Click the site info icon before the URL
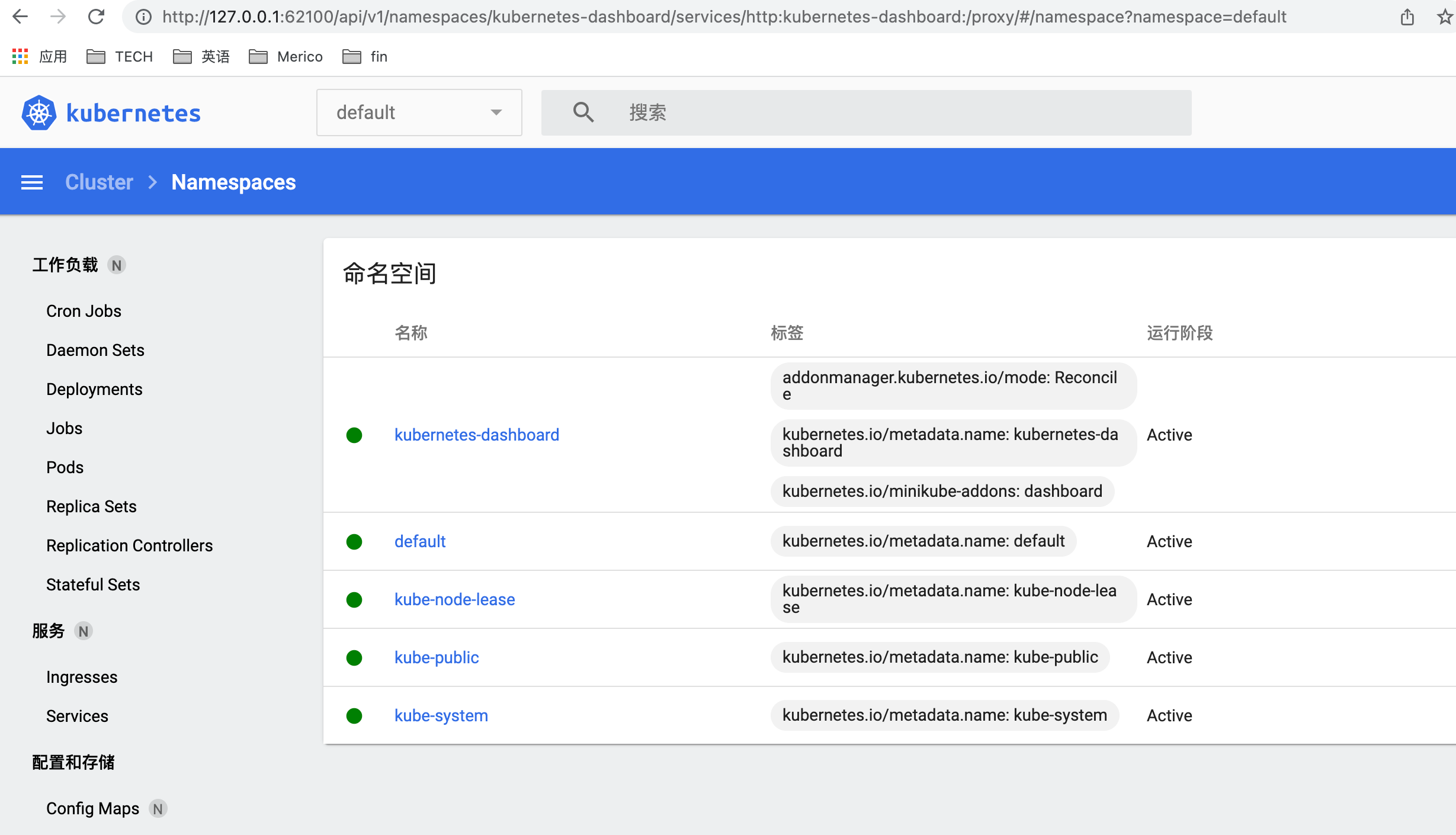Screen dimensions: 1456x835 point(142,17)
